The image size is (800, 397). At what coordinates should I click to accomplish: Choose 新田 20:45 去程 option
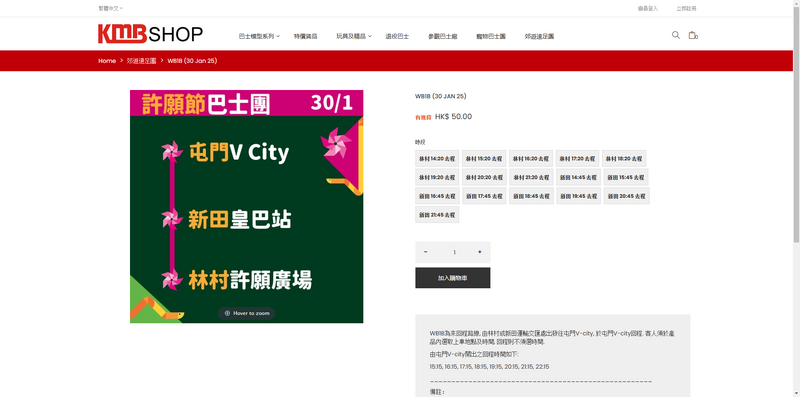coord(627,196)
